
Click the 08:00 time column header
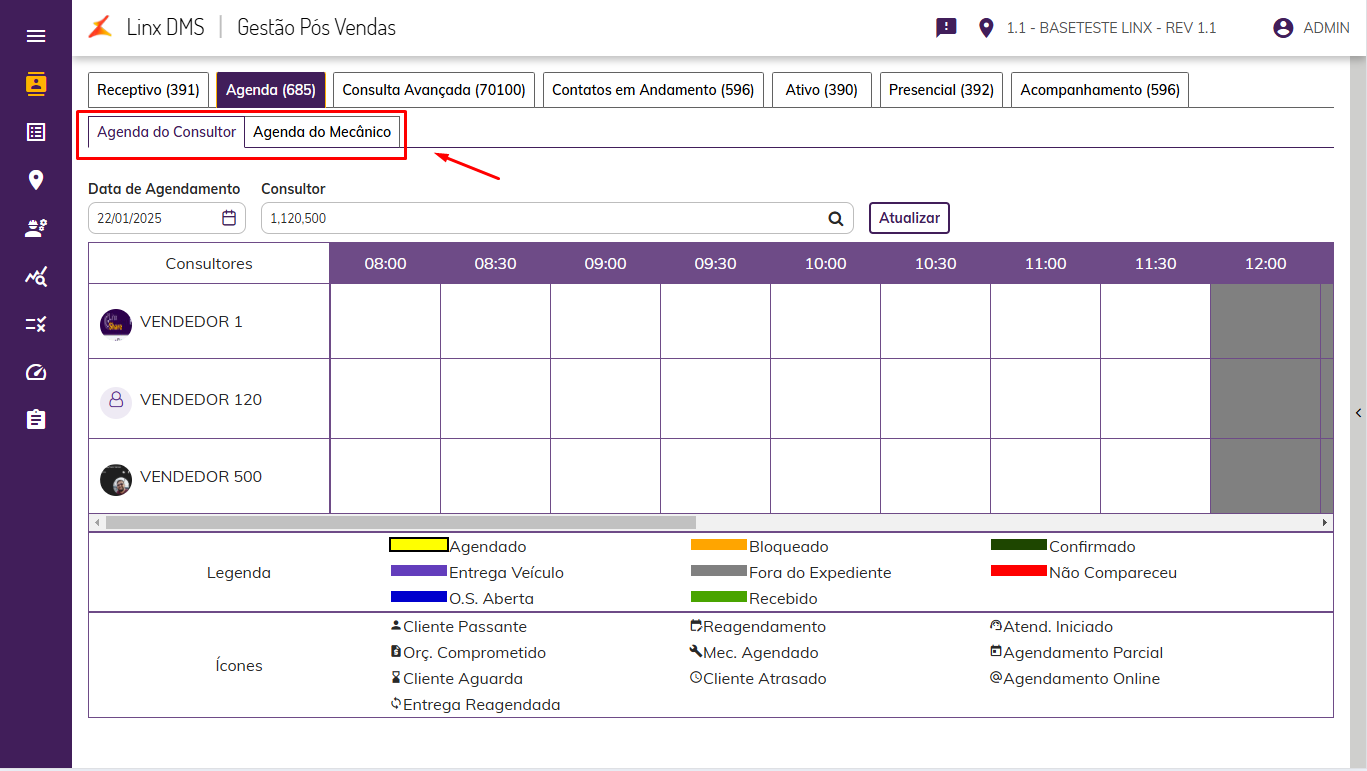385,263
